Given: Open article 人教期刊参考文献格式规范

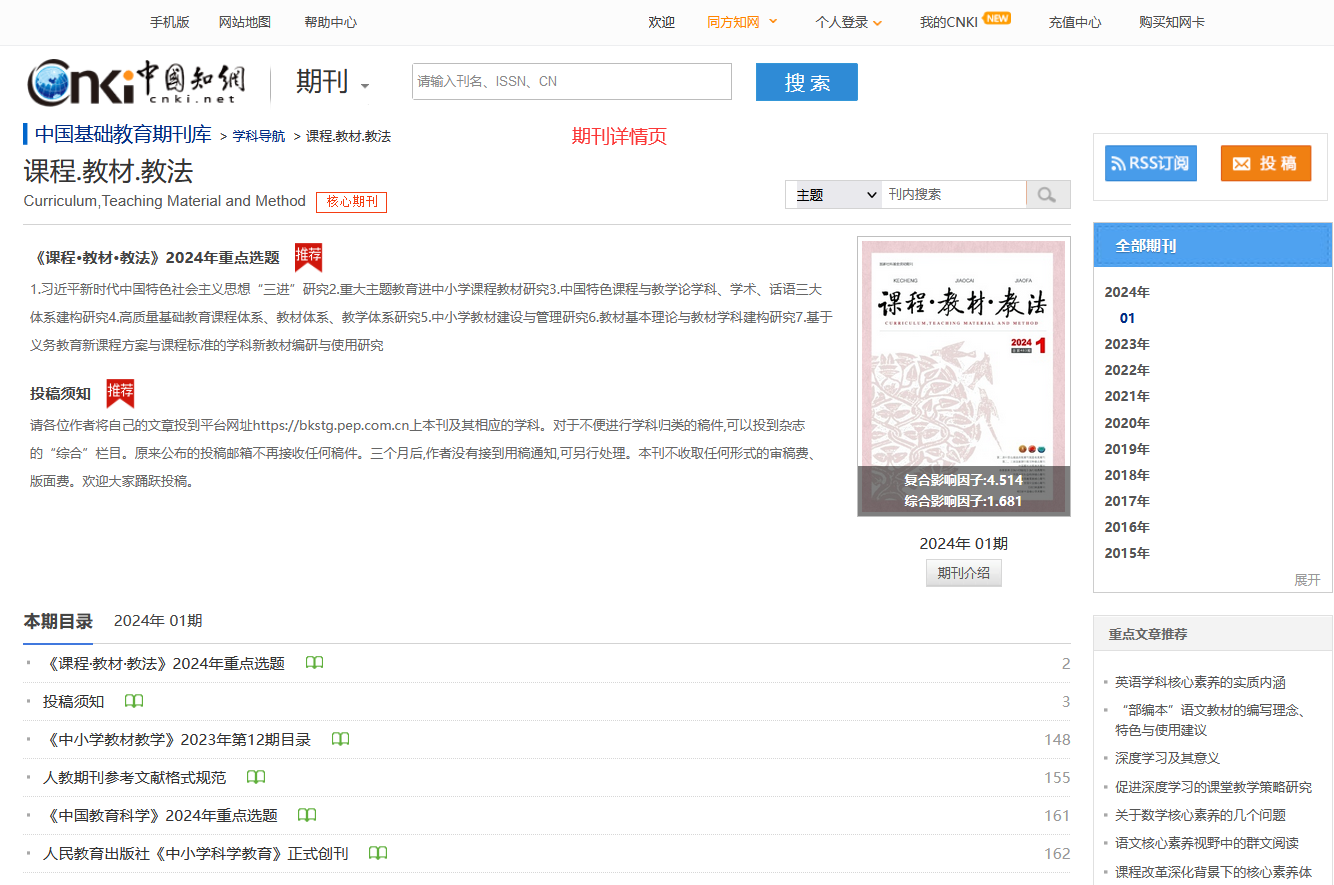Looking at the screenshot, I should click(x=135, y=777).
